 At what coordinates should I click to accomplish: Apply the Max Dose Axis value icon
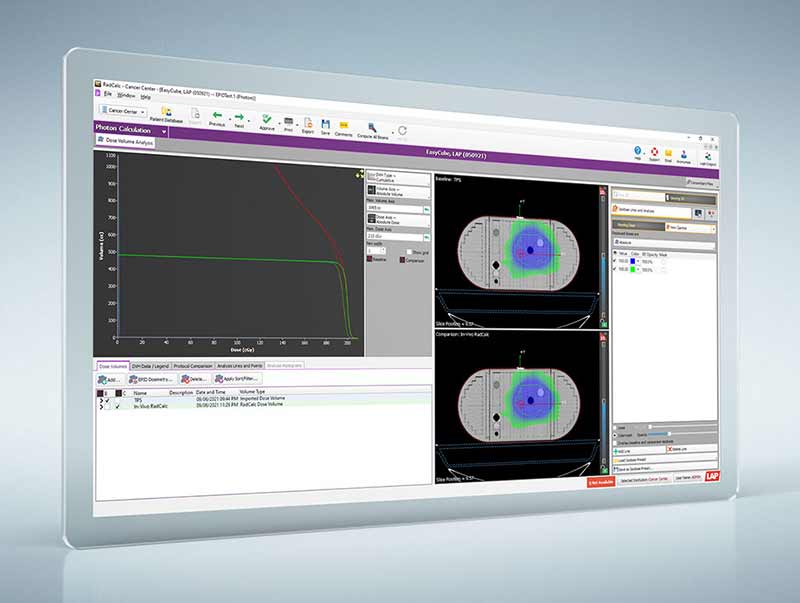427,237
